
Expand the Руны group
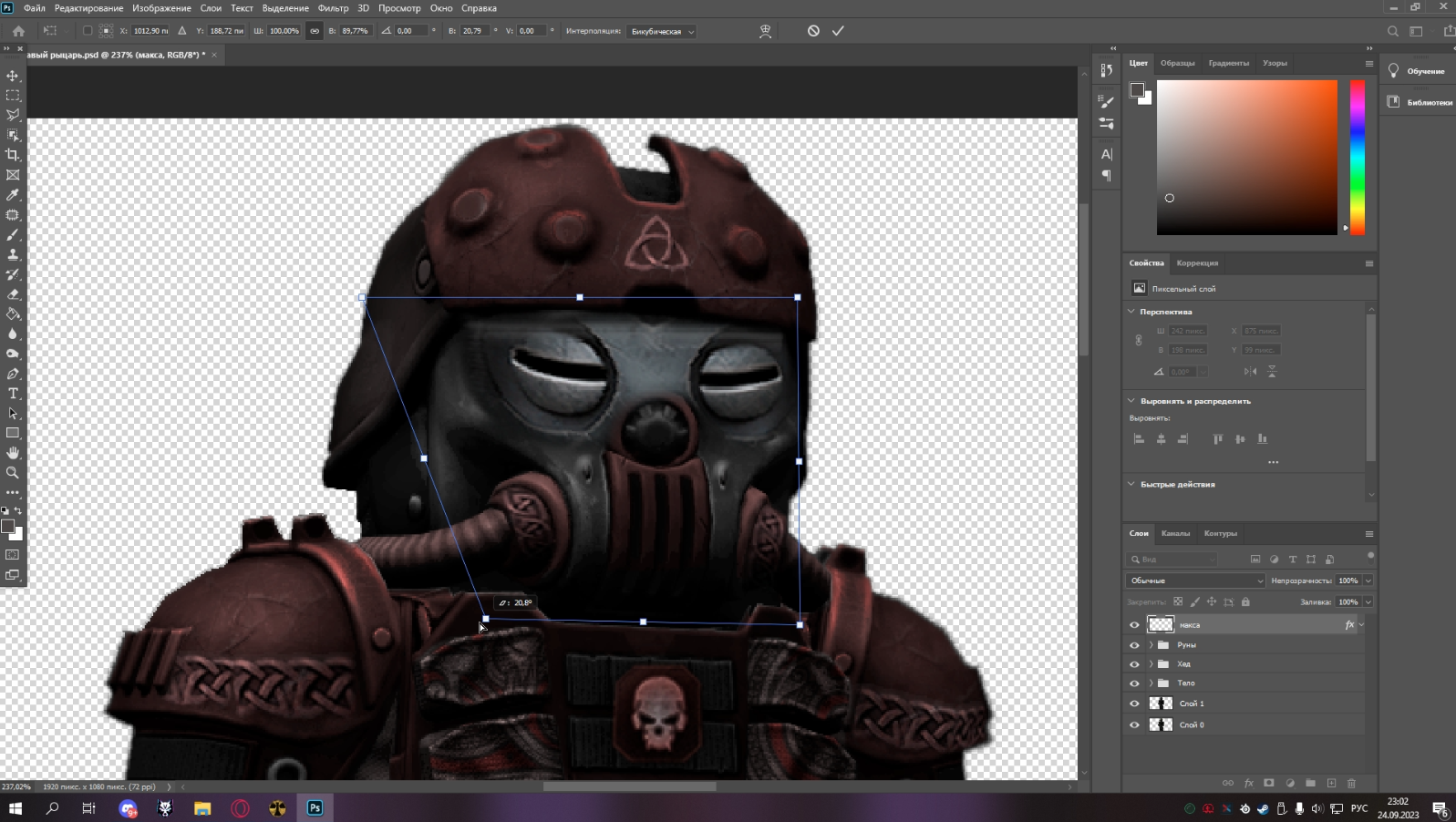[1151, 645]
